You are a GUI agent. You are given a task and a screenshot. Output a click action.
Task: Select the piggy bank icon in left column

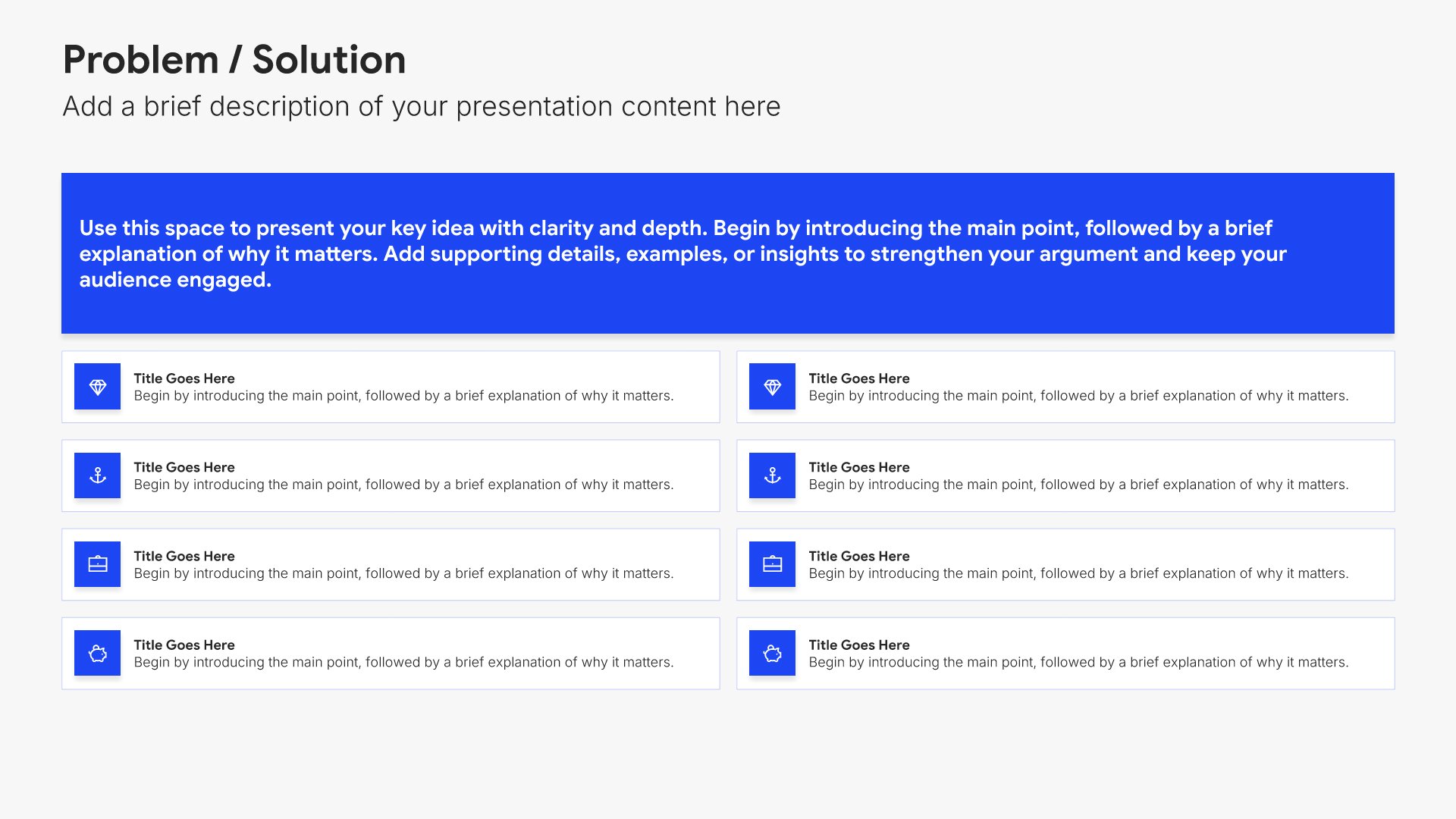(x=97, y=653)
